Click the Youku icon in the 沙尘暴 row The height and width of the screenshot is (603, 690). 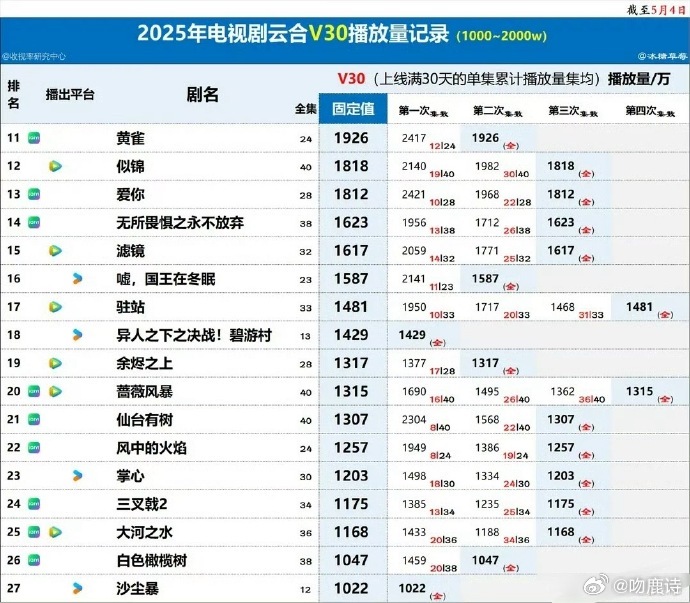[77, 588]
